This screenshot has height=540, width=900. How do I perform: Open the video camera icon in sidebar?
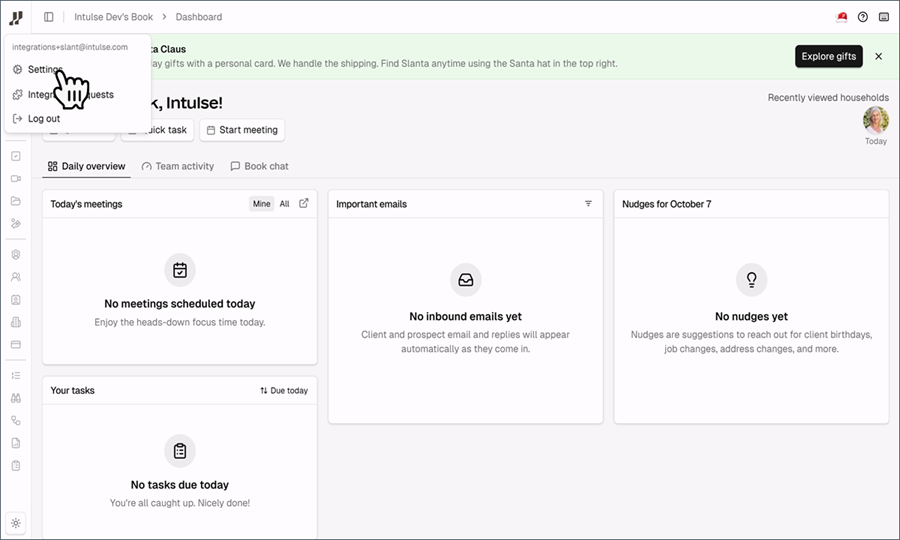(16, 178)
